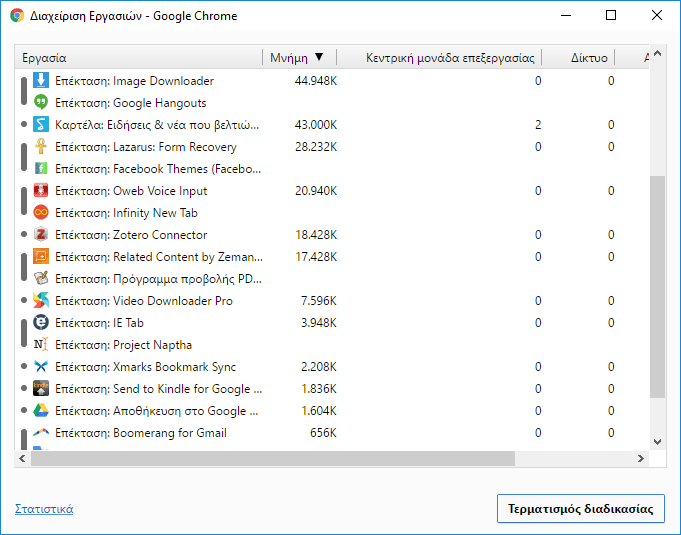This screenshot has height=535, width=681.
Task: Select the Καρτέλα: Ειδήσεις & νέα row
Action: [x=332, y=125]
